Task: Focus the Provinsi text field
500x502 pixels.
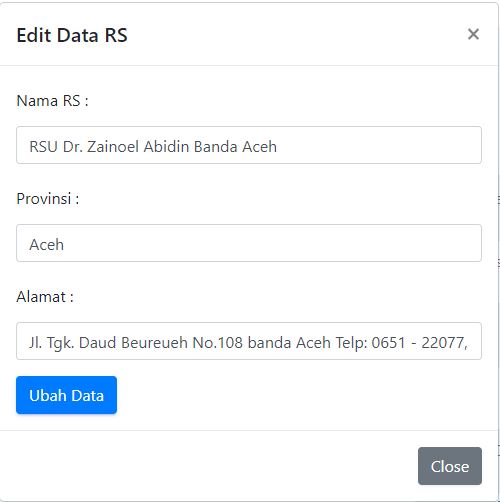Action: (249, 243)
